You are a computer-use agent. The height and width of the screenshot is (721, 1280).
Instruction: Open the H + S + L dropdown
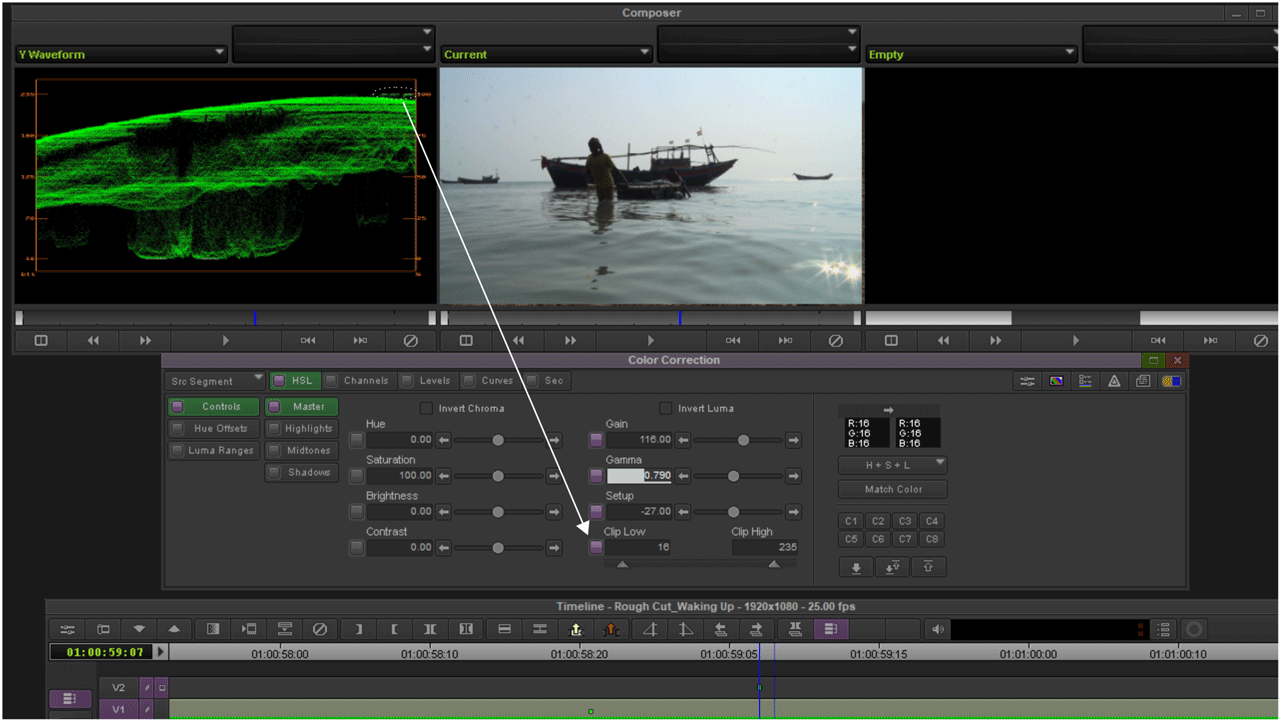tap(892, 464)
